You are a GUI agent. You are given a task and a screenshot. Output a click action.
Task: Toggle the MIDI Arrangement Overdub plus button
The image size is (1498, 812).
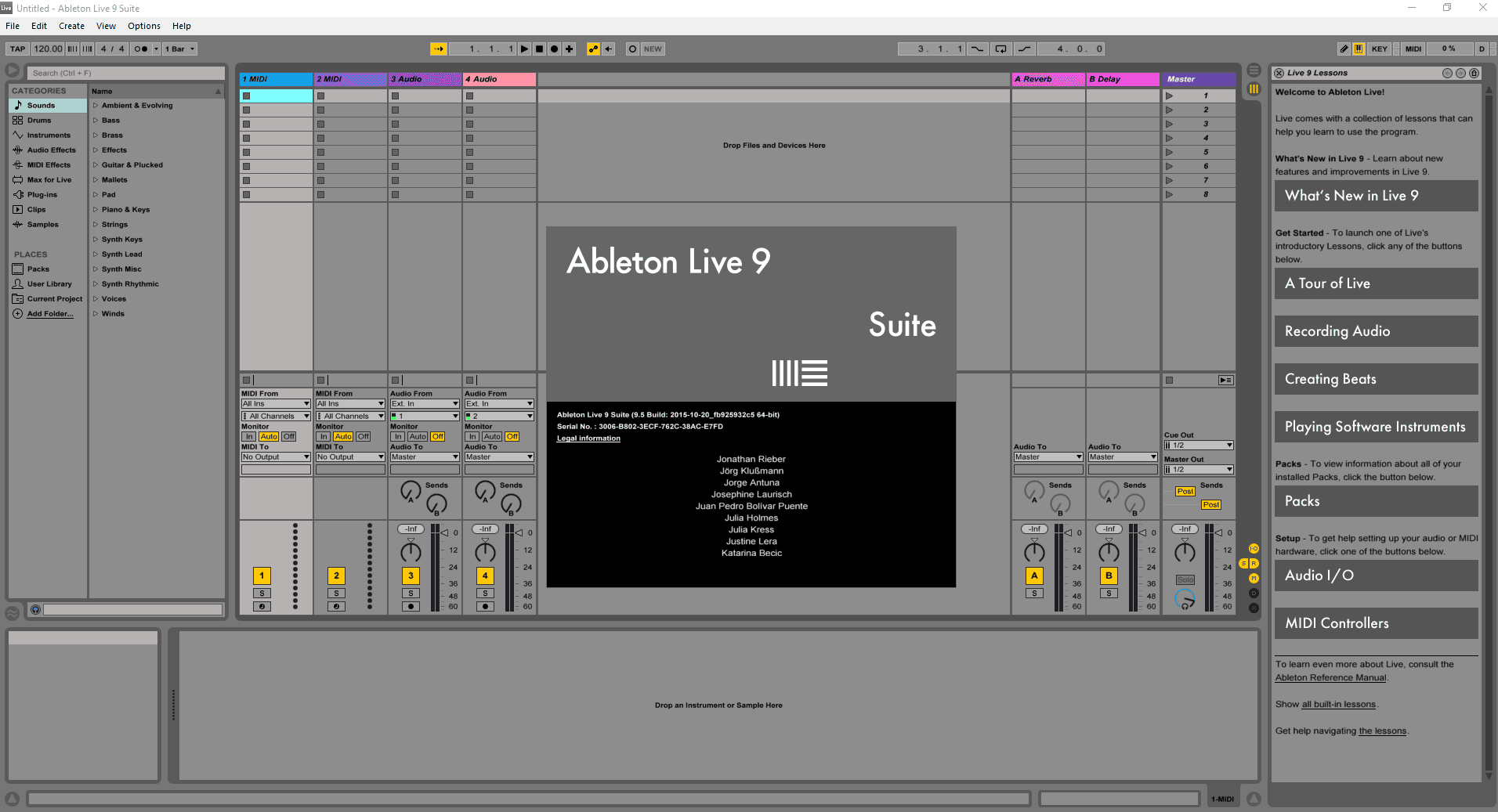[570, 49]
